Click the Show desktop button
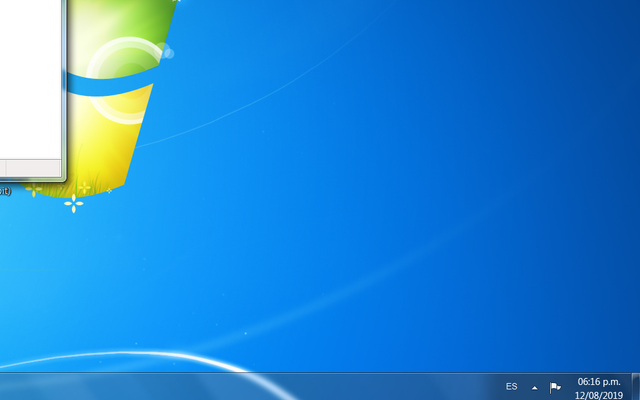Viewport: 640px width, 400px height. click(x=636, y=387)
